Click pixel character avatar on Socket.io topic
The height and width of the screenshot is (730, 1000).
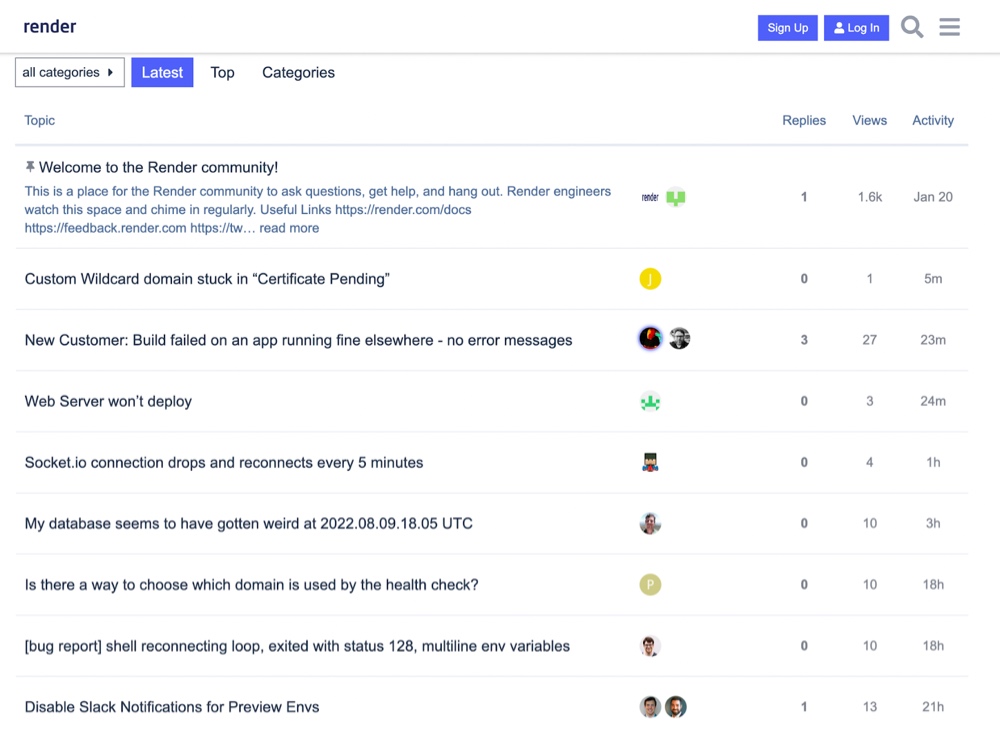point(650,462)
